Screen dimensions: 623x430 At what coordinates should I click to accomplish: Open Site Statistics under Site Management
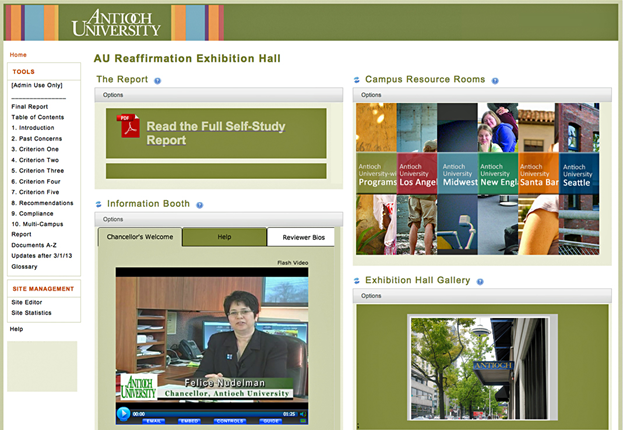[x=31, y=313]
